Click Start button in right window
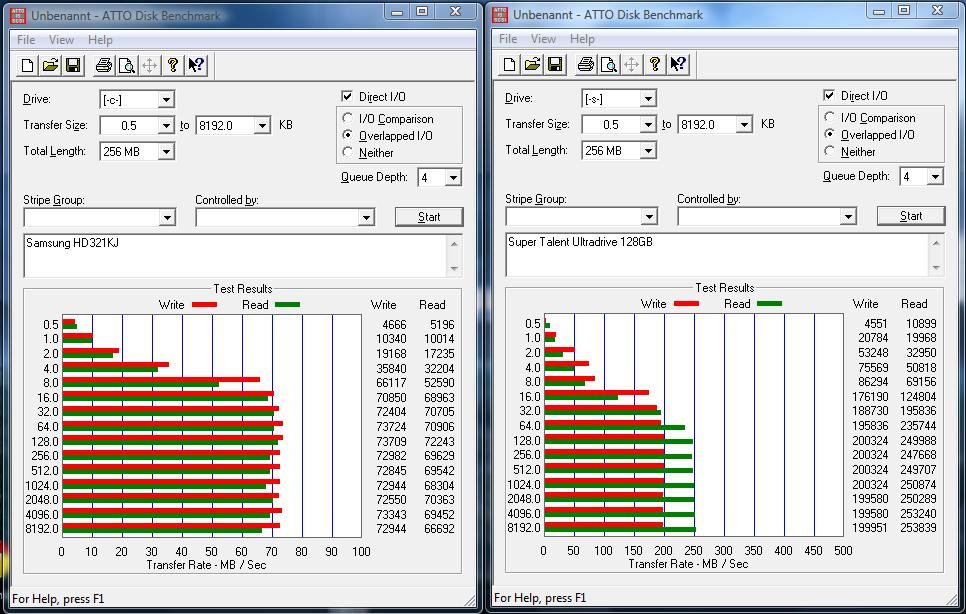 (911, 216)
